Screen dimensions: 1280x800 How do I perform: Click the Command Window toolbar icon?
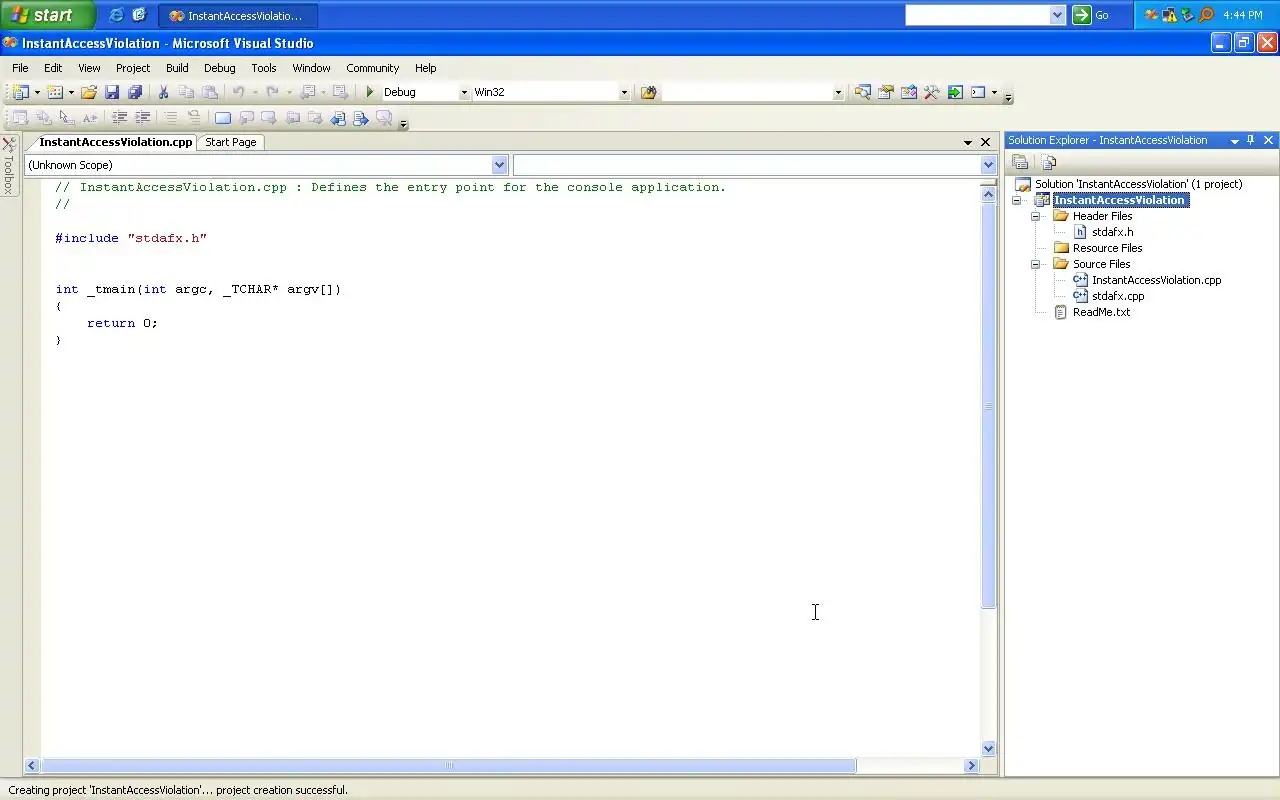[978, 92]
